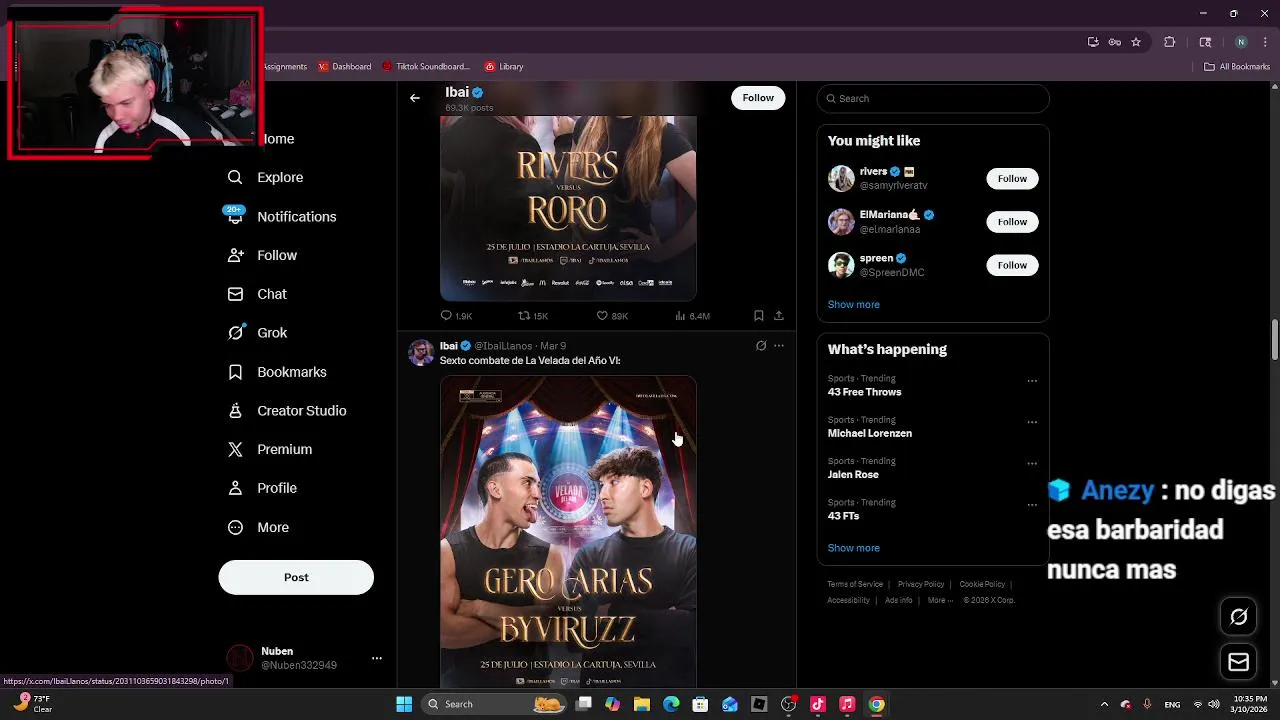Open Cookie Policy link
Screen dimensions: 1280x720
coord(982,584)
